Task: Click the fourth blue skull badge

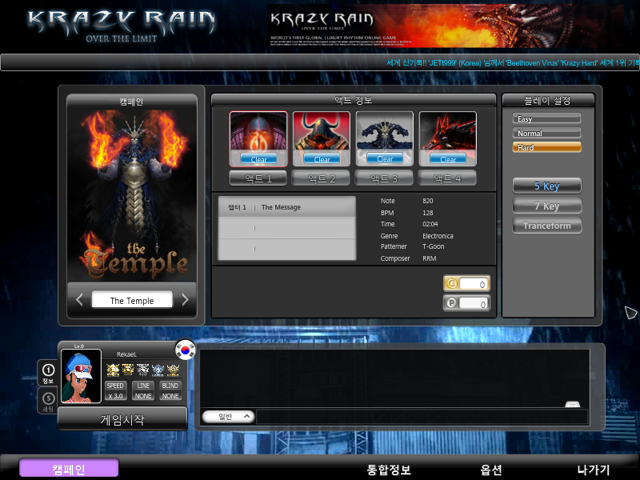Action: point(158,370)
